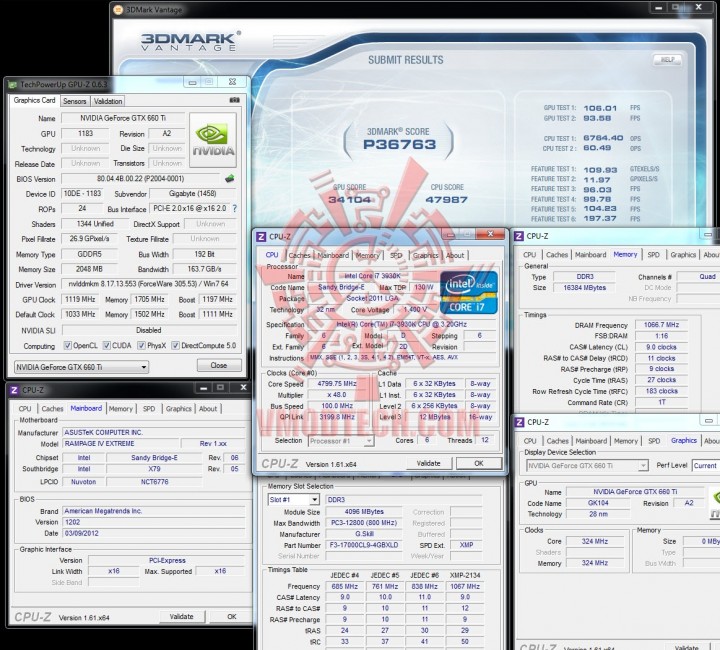Image resolution: width=720 pixels, height=650 pixels.
Task: Click the BIOS save chip icon in GPU-Z
Action: [x=230, y=178]
